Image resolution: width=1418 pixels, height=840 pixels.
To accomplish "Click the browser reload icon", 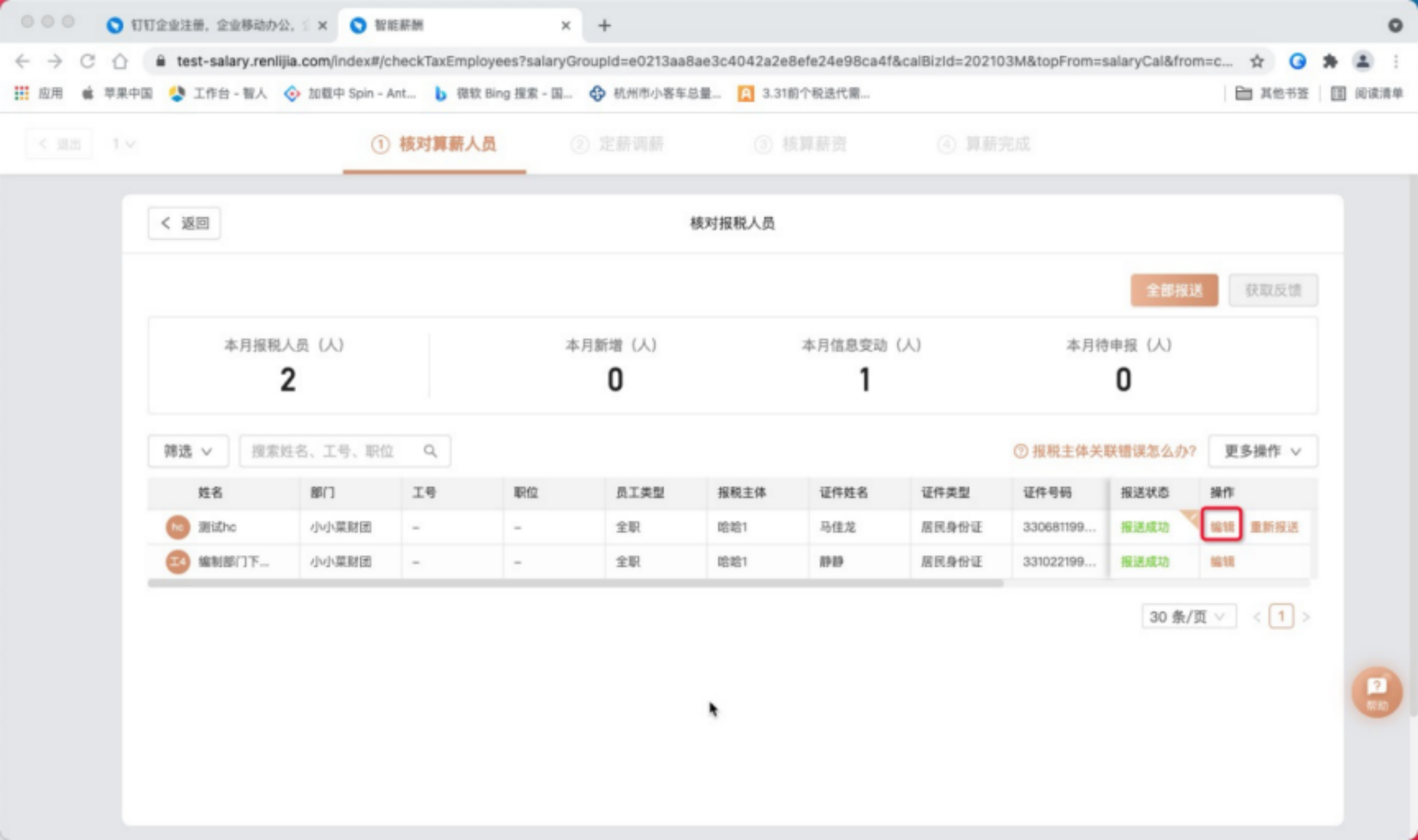I will [x=87, y=61].
